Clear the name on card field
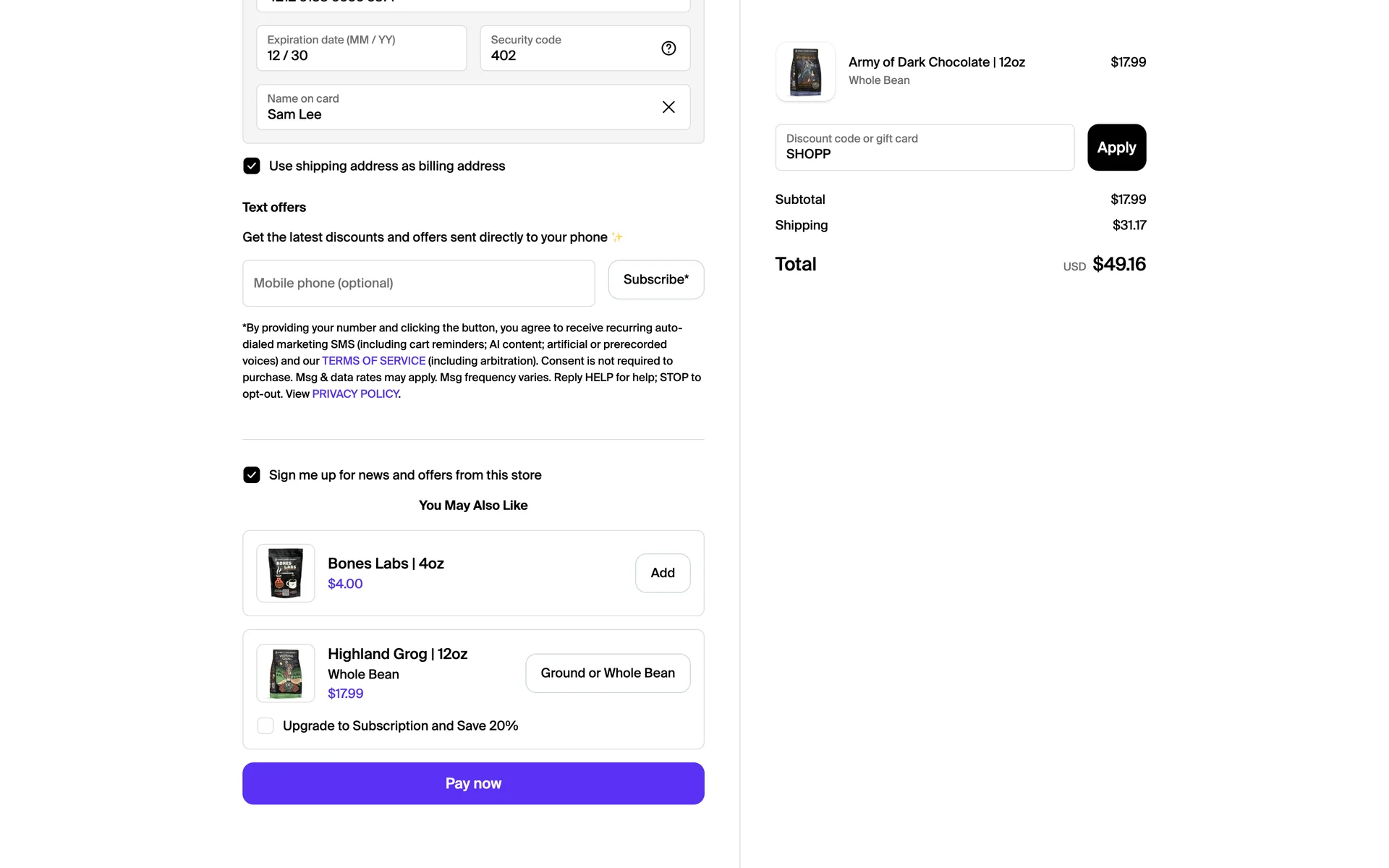The width and height of the screenshot is (1389, 868). 668,107
